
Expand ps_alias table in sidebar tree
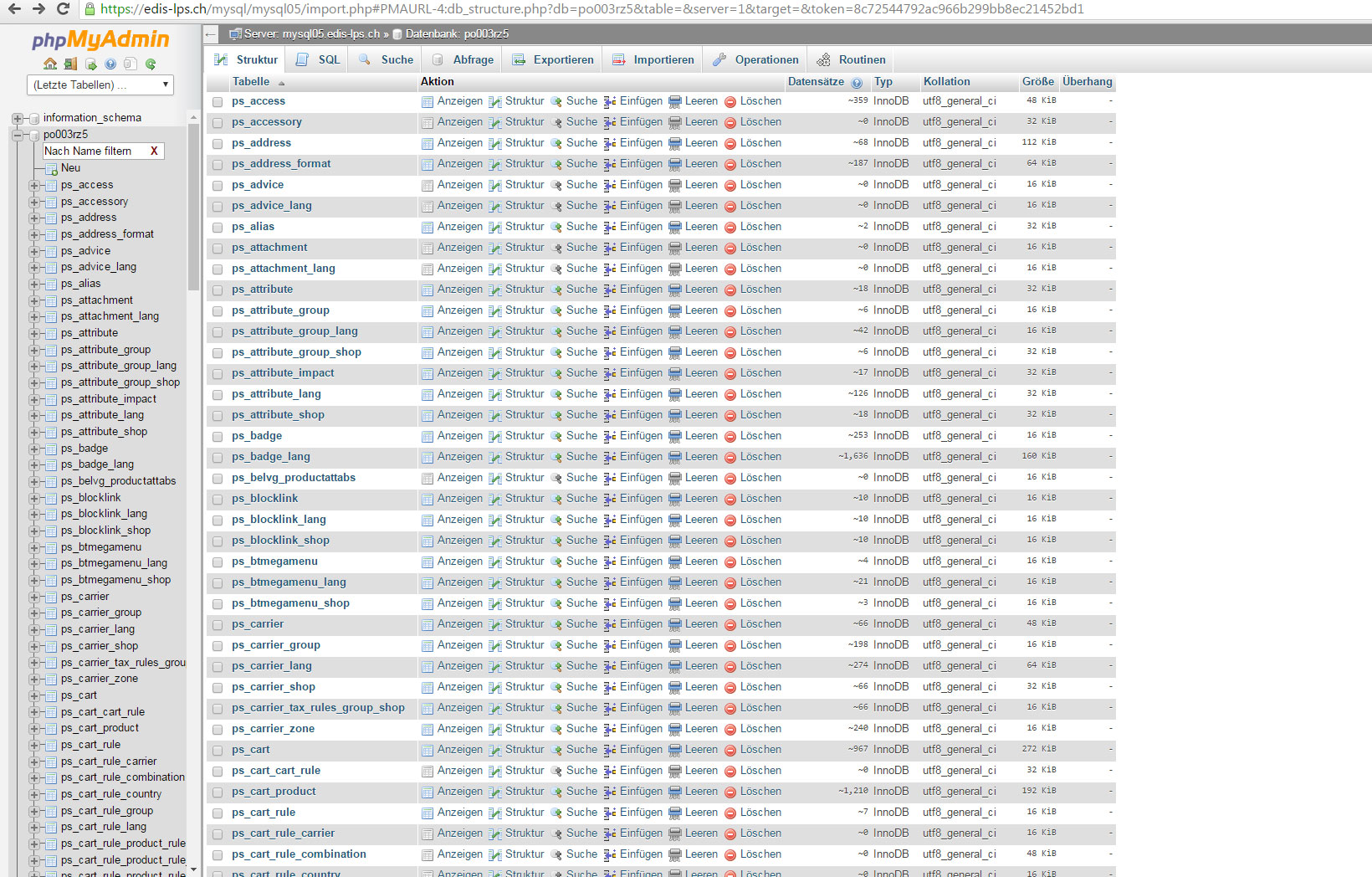click(x=34, y=284)
